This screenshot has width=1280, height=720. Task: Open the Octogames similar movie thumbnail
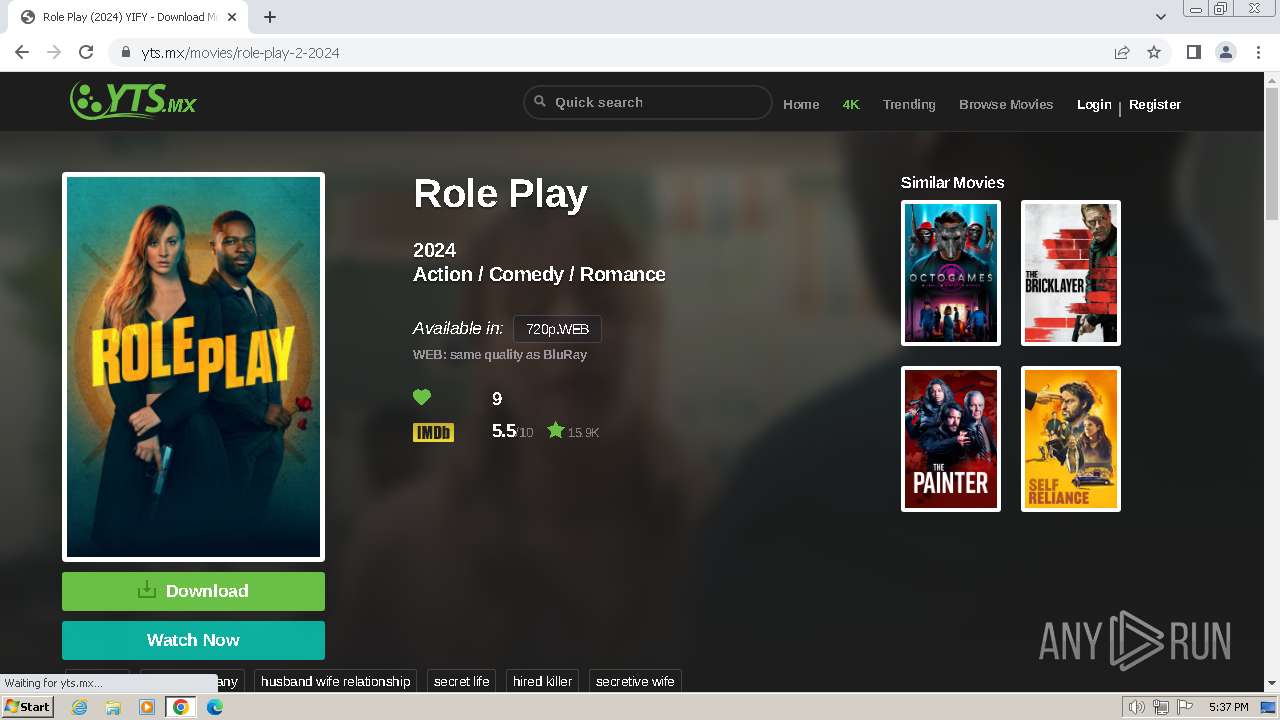pyautogui.click(x=951, y=273)
